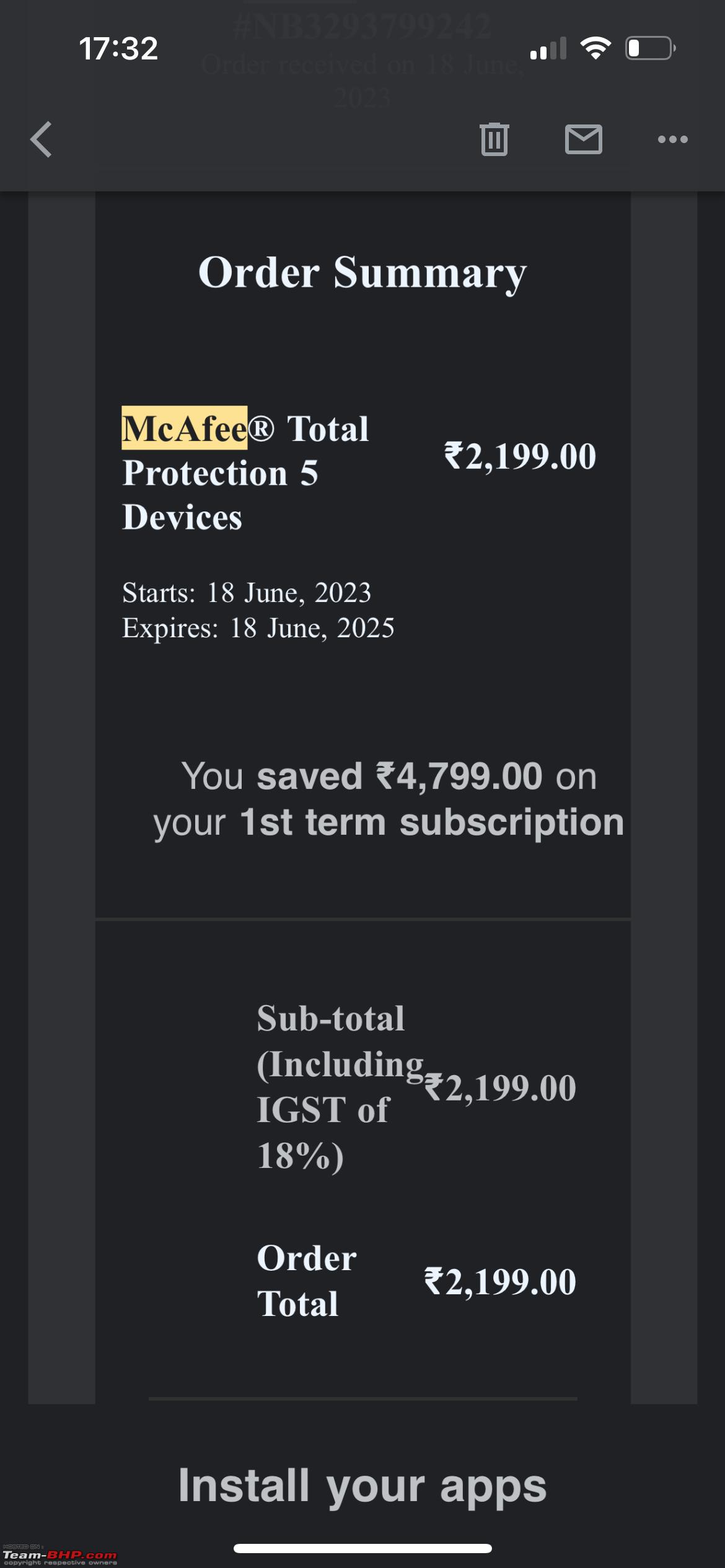The image size is (725, 1568).
Task: Tap the Expires: 18 June, 2025 date
Action: tap(258, 628)
